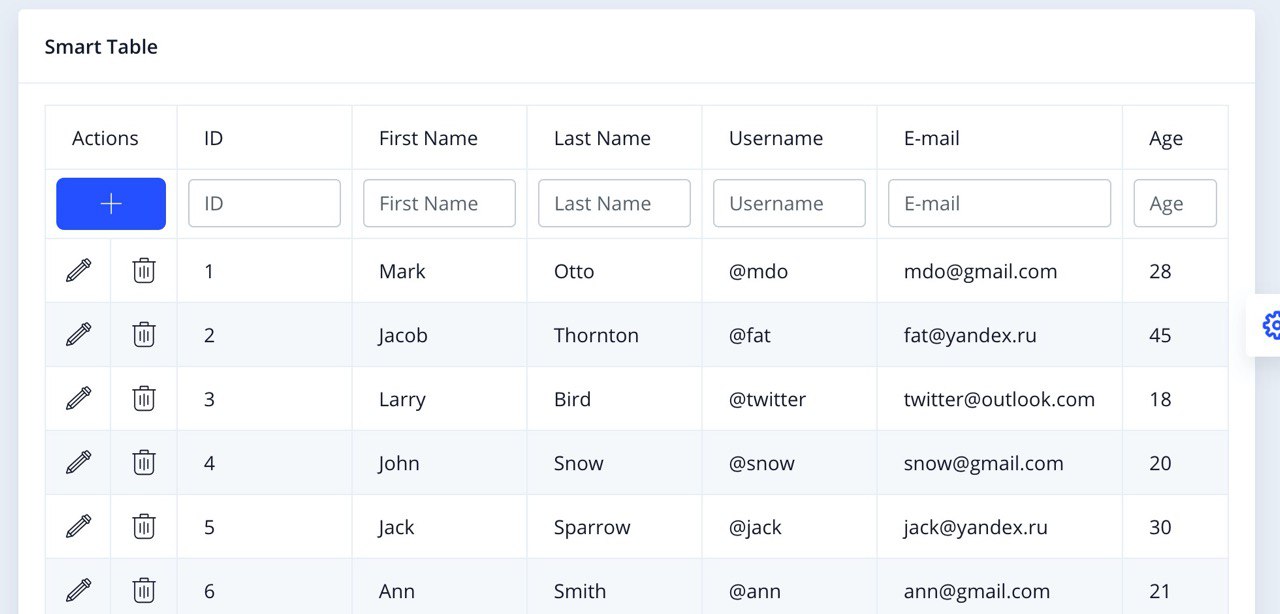Delete row 1 using its trash icon
Screen dimensions: 1280x614
[144, 270]
